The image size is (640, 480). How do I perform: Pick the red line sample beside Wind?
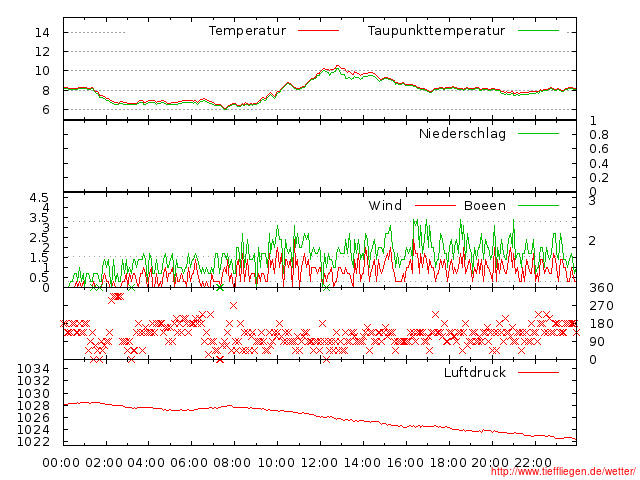pyautogui.click(x=435, y=205)
